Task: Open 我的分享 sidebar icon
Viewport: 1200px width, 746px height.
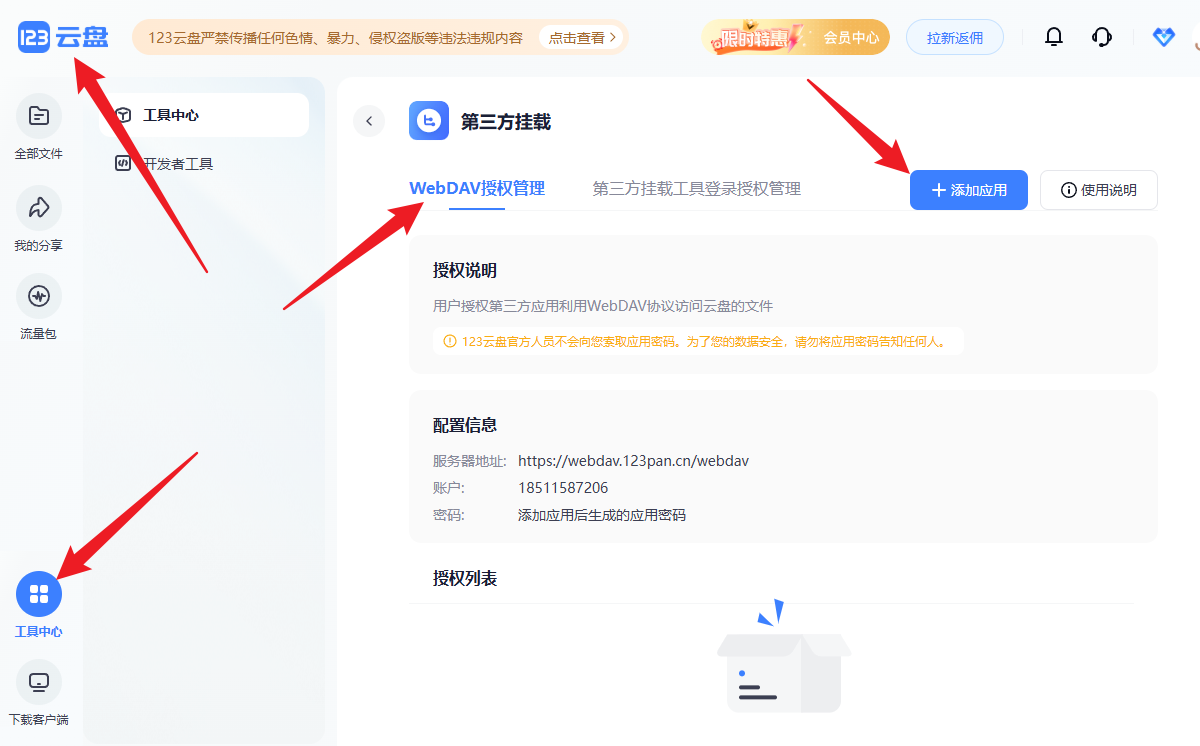Action: pos(39,208)
